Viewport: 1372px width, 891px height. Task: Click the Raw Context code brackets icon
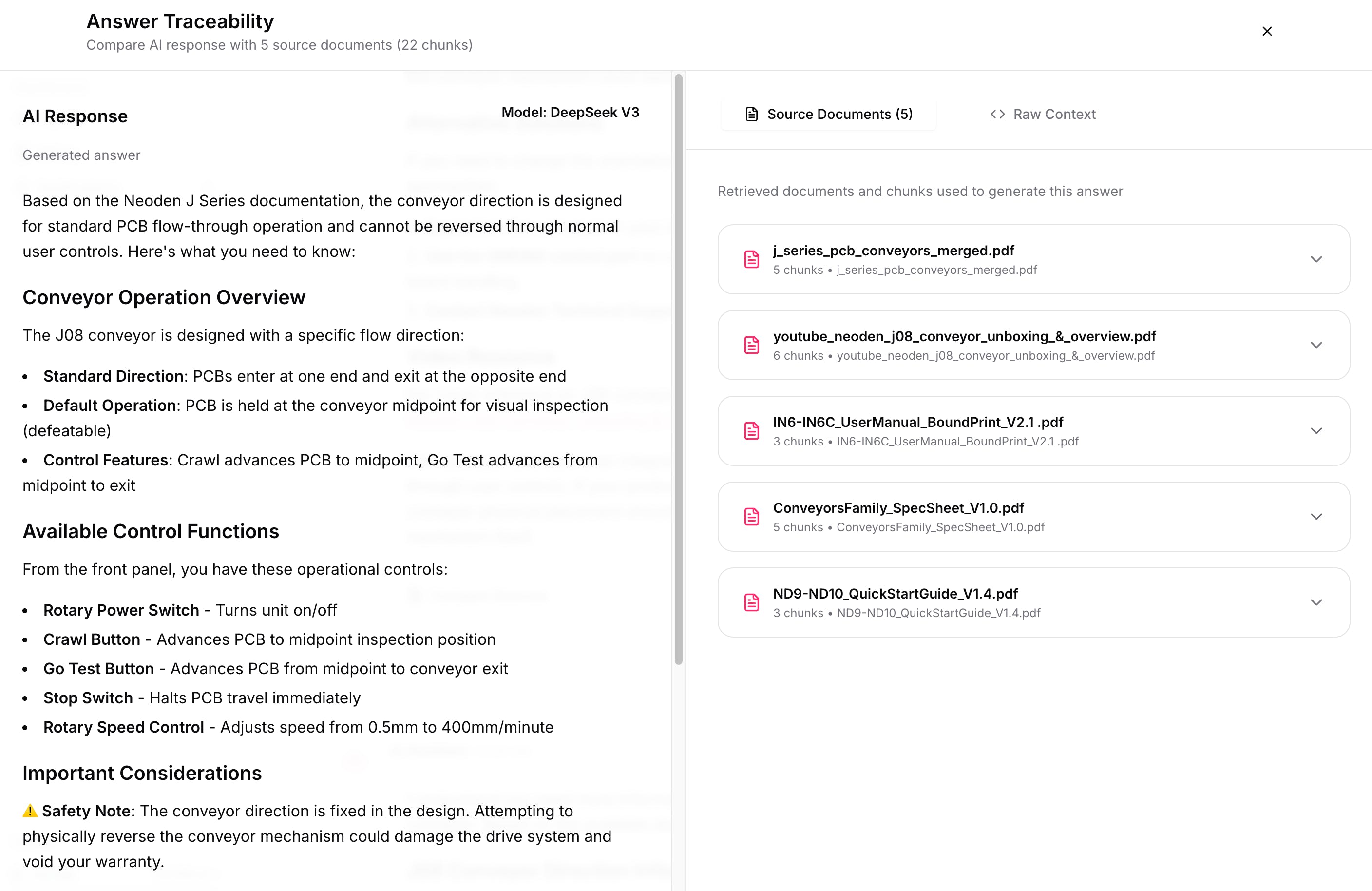[x=997, y=114]
